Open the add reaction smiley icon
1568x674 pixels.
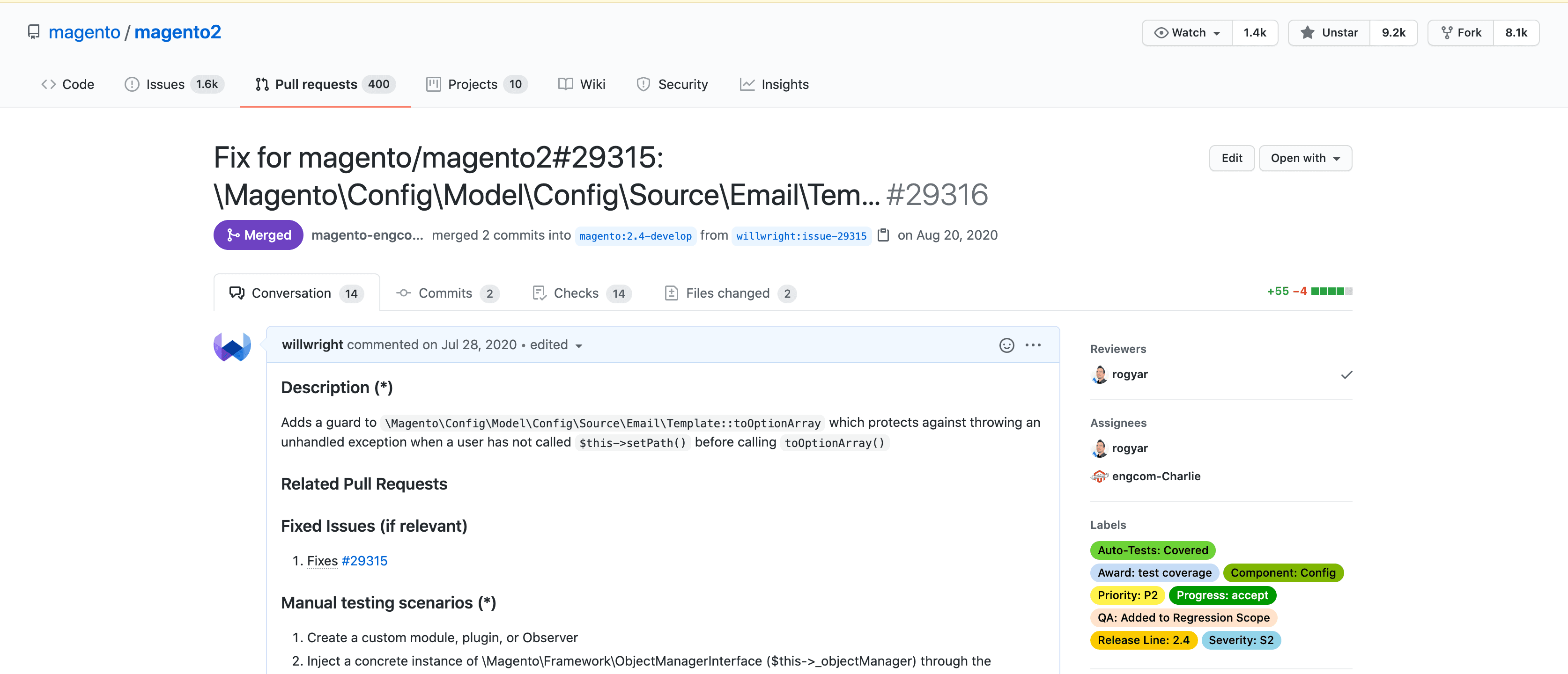click(x=1006, y=345)
